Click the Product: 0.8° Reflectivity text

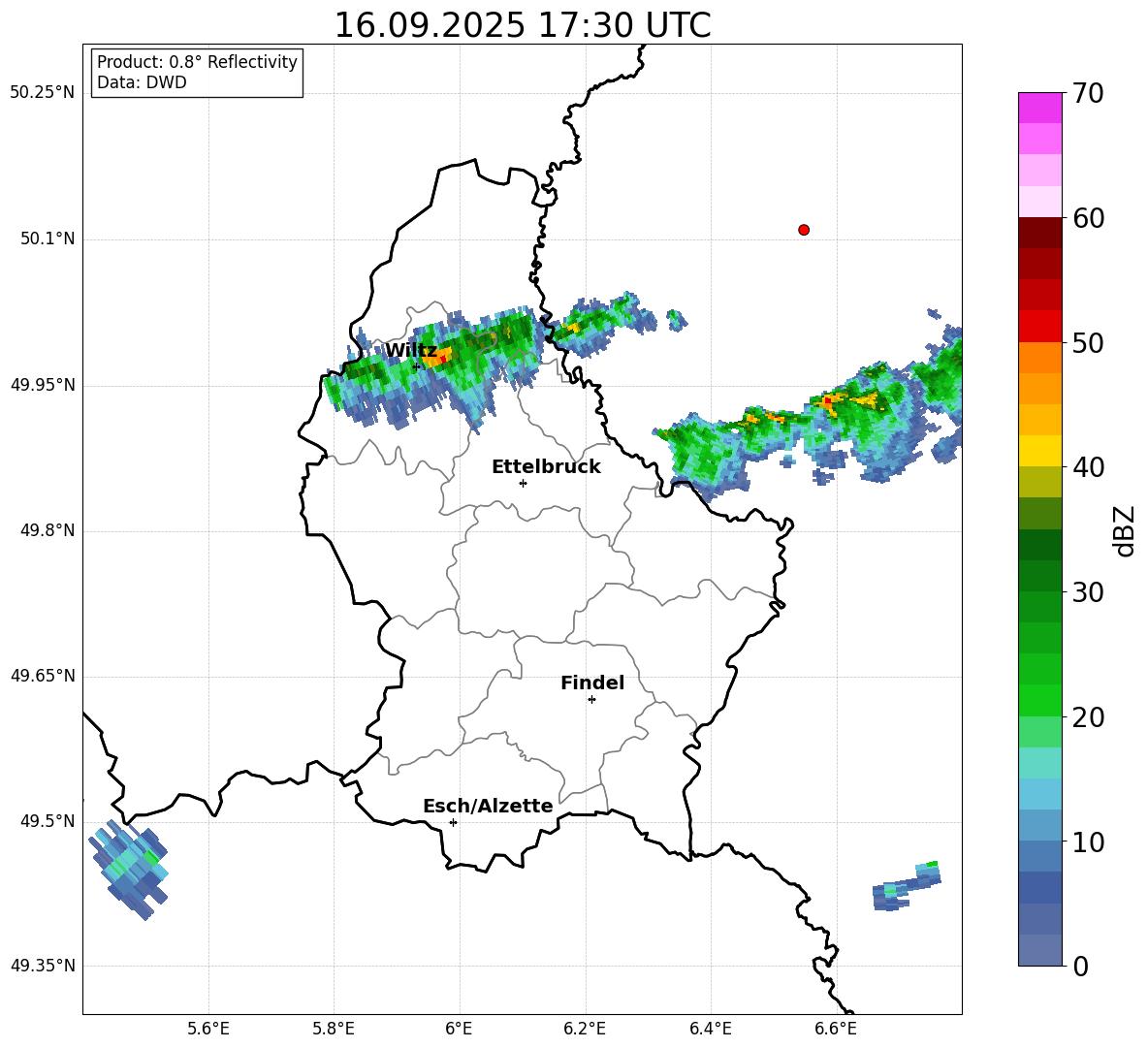197,62
